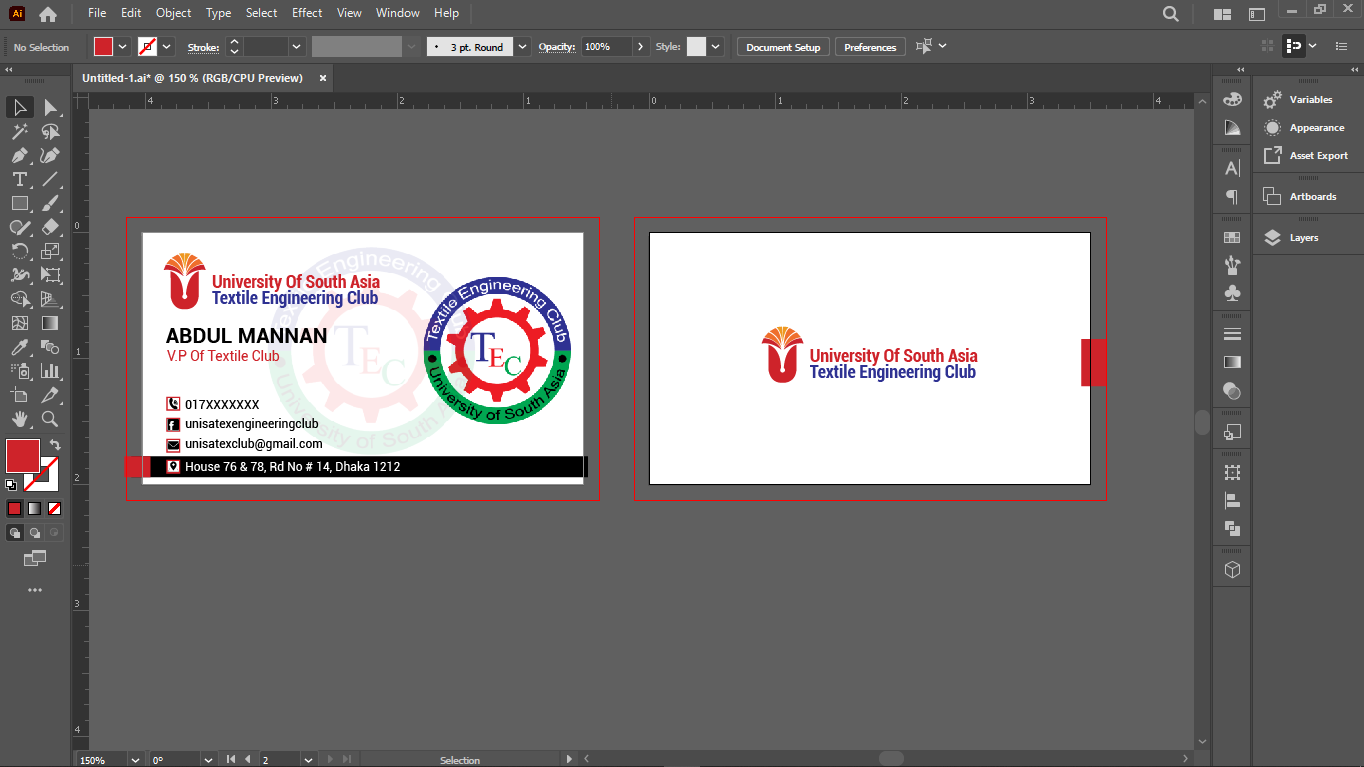This screenshot has width=1364, height=767.
Task: Open the Symbols panel icon in dock
Action: click(1232, 293)
